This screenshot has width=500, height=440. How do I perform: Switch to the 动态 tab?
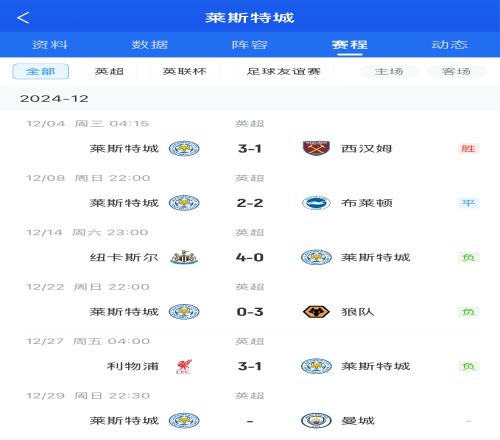(450, 45)
